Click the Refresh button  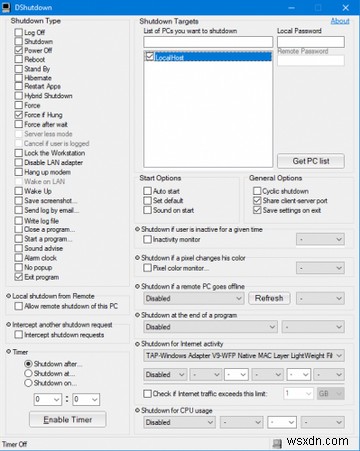point(269,298)
